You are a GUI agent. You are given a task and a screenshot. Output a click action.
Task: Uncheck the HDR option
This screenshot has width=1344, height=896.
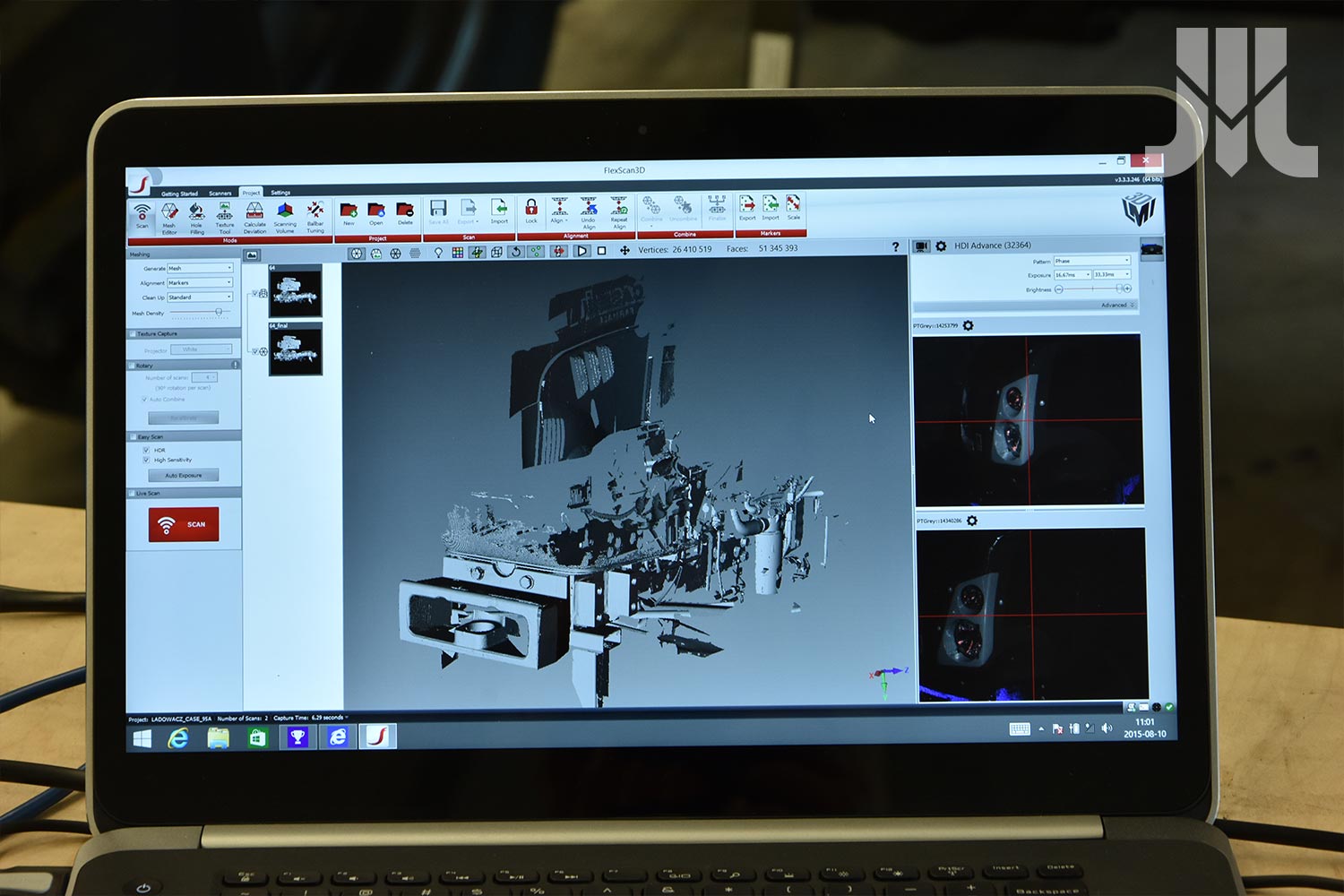click(x=146, y=450)
